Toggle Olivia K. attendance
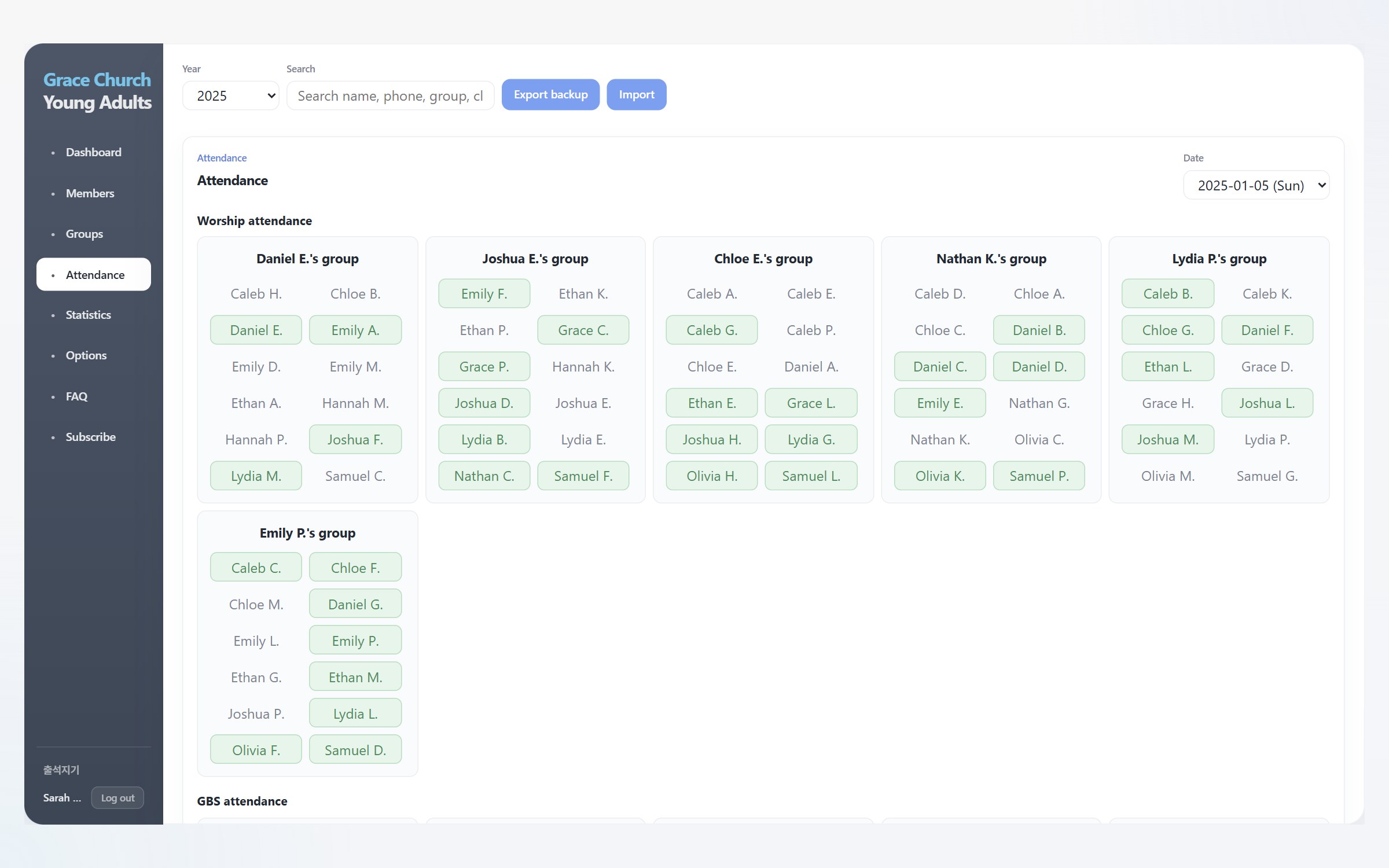The image size is (1389, 868). 940,476
